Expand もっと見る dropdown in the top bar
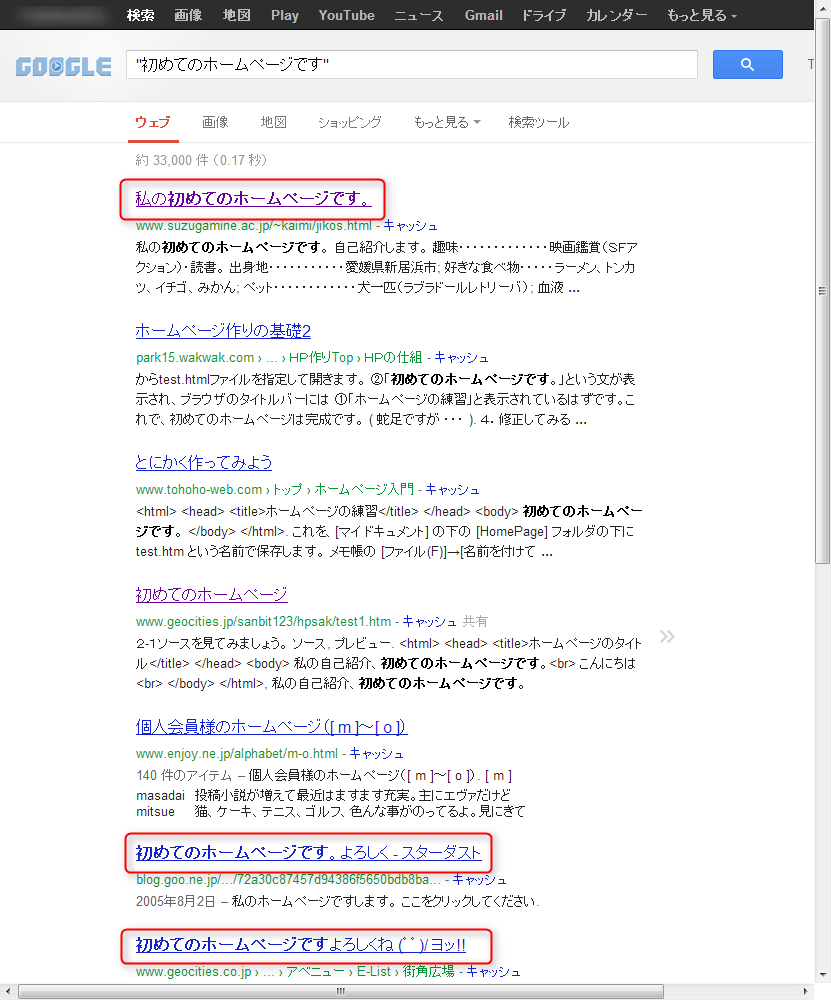 click(702, 15)
